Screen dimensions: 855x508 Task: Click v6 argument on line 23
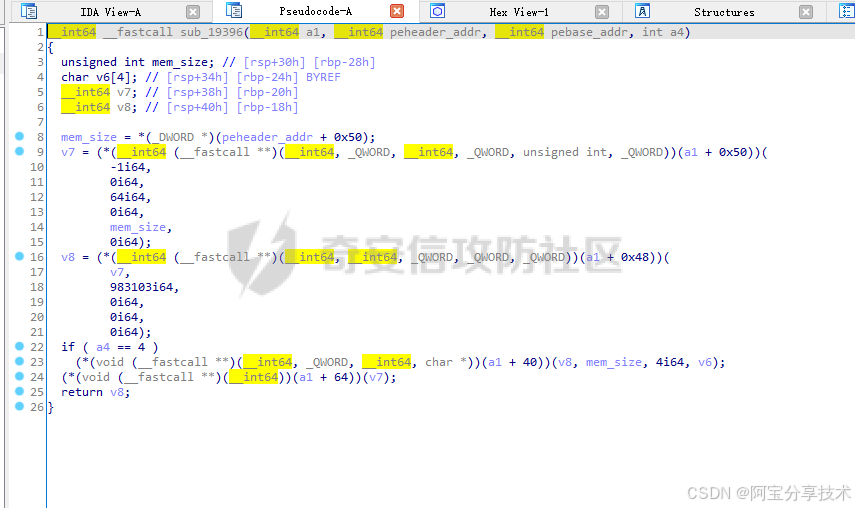point(705,362)
